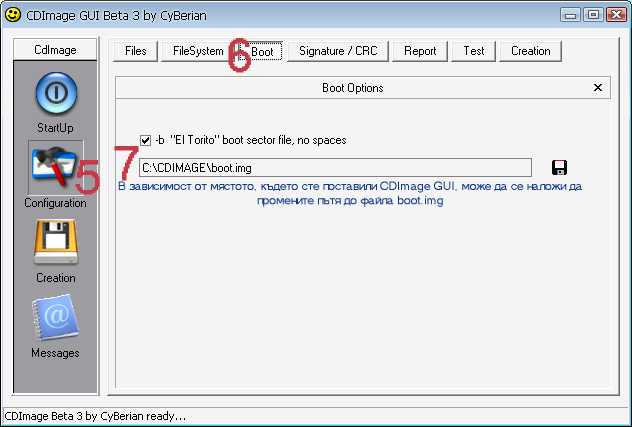Viewport: 632px width, 427px height.
Task: Click the status bar text CDImage Beta 3 ready
Action: (95, 416)
